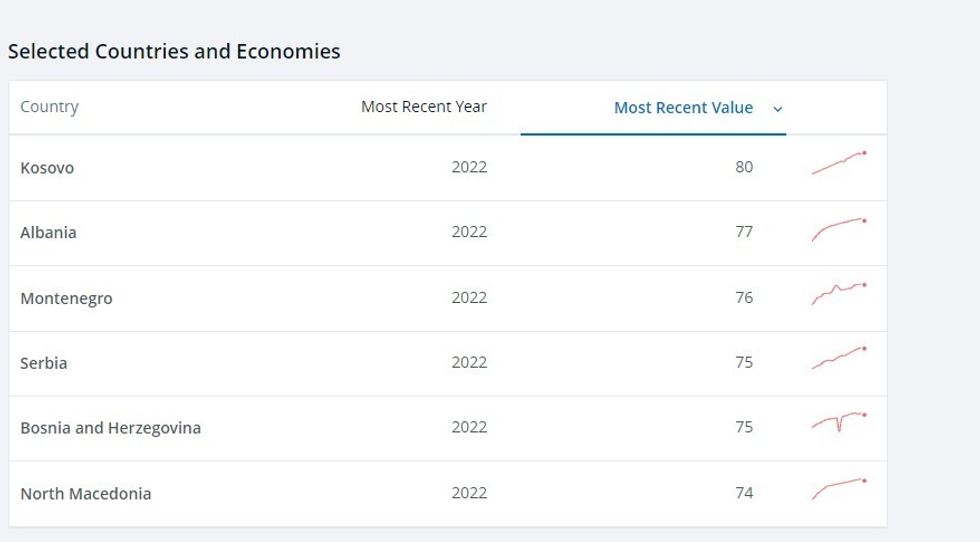The height and width of the screenshot is (542, 980).
Task: Click Kosovo's most recent value 80
Action: (x=744, y=167)
